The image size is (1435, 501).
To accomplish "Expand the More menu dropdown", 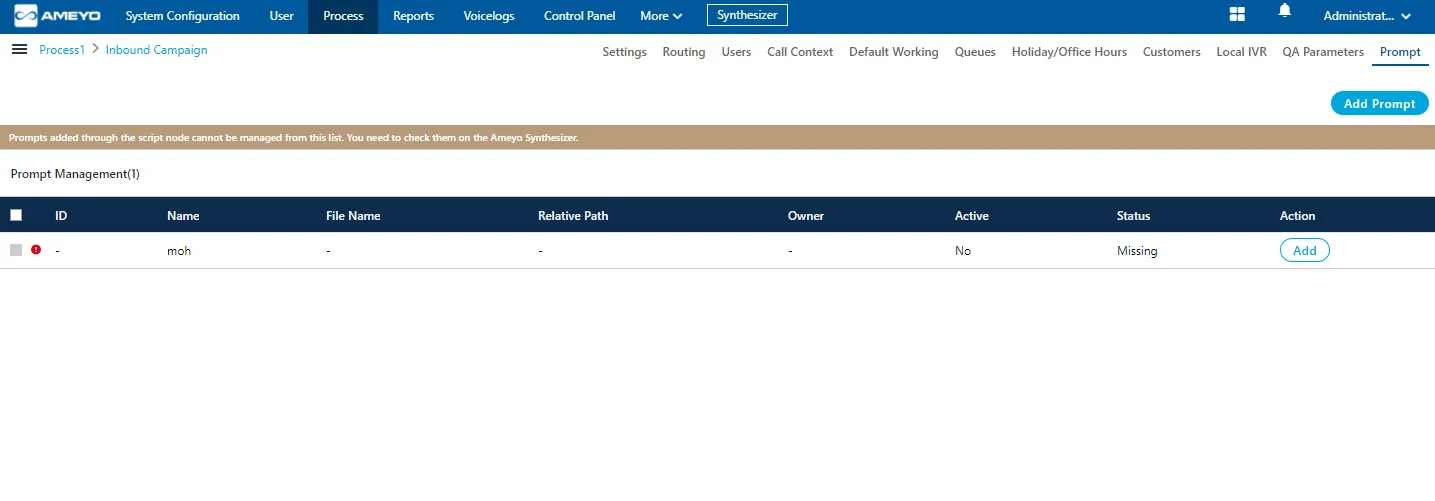I will pos(661,16).
